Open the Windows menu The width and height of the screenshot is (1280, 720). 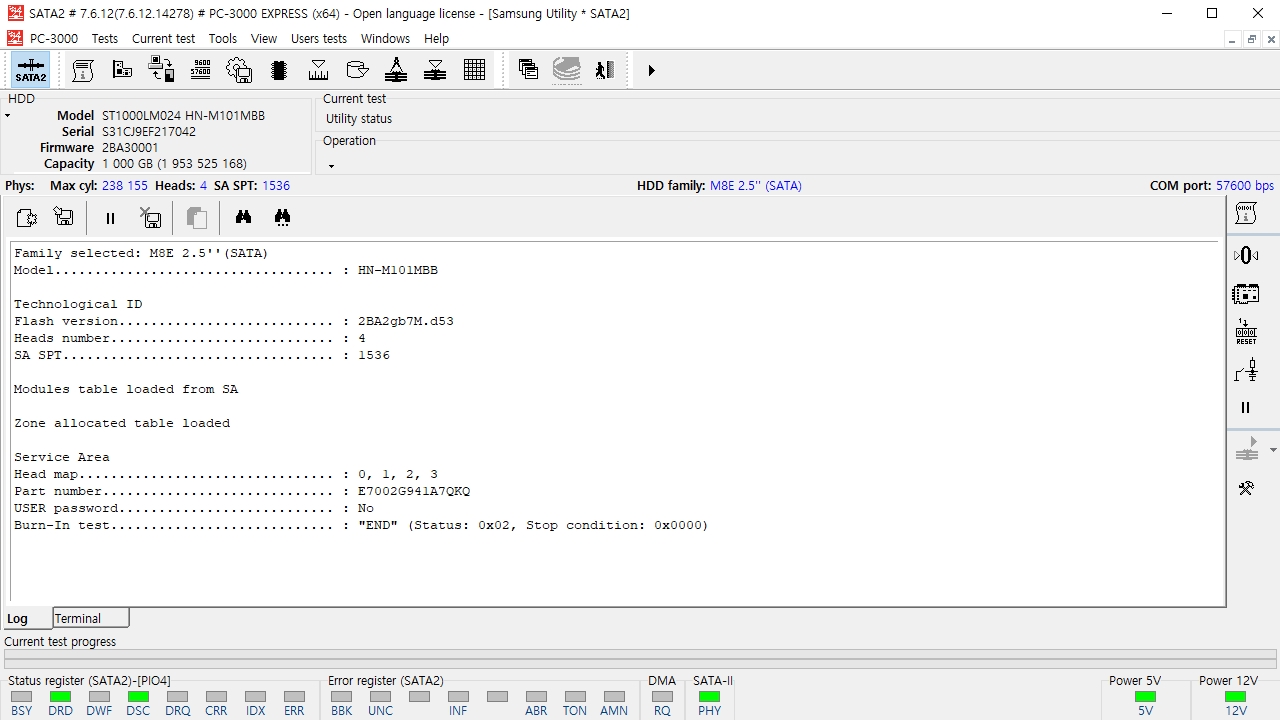click(385, 38)
